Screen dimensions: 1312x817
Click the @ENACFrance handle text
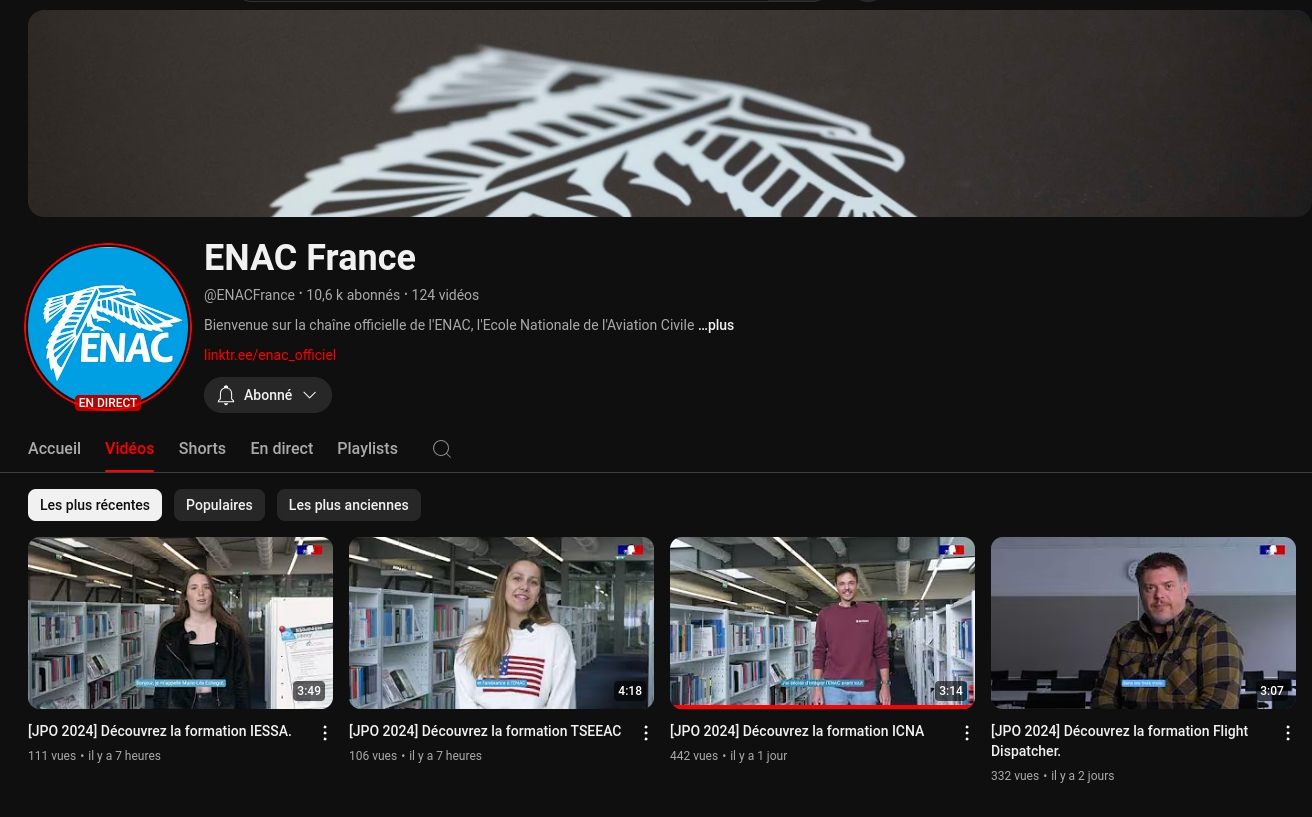pos(249,295)
